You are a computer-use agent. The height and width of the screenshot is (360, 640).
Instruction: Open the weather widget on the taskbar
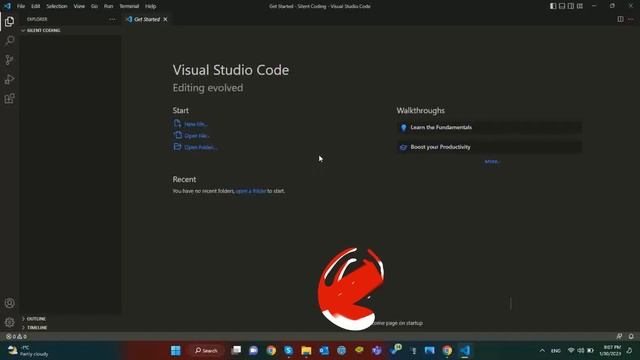pyautogui.click(x=29, y=350)
